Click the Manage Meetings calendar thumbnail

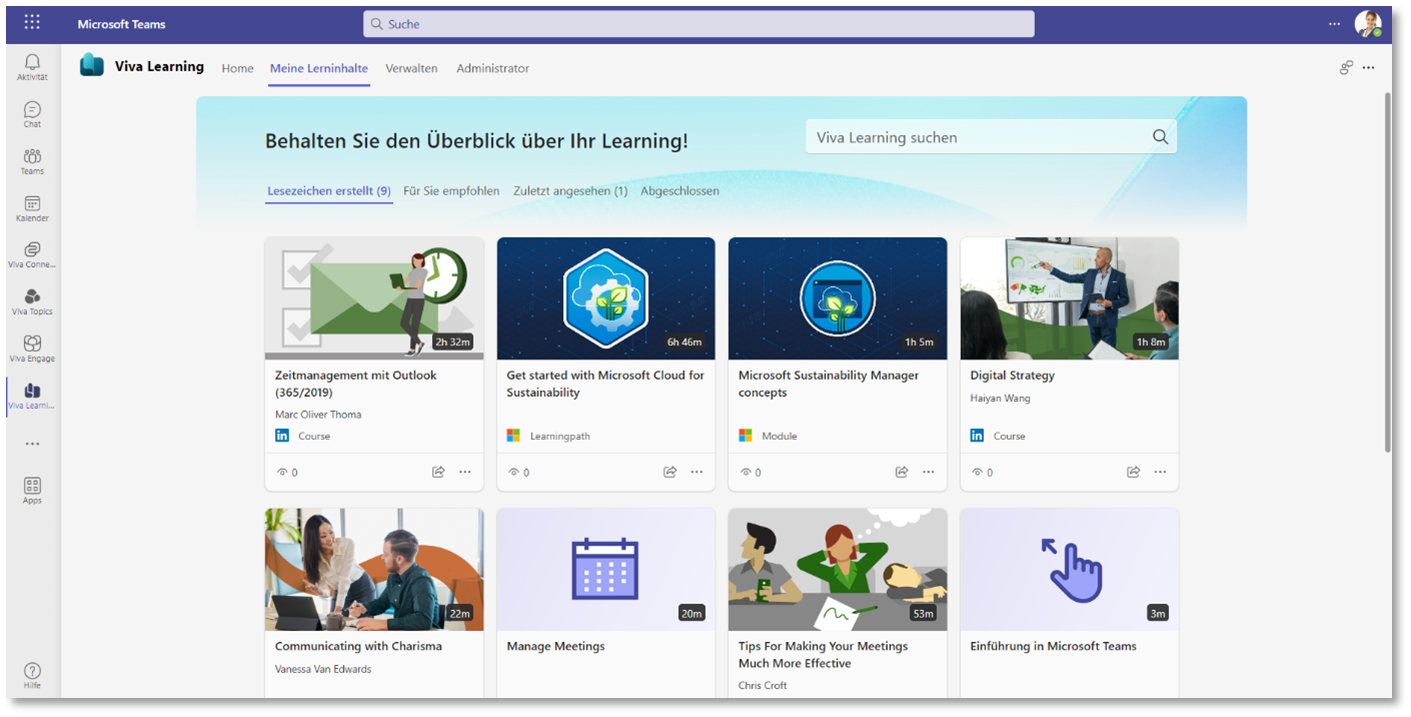click(x=605, y=569)
